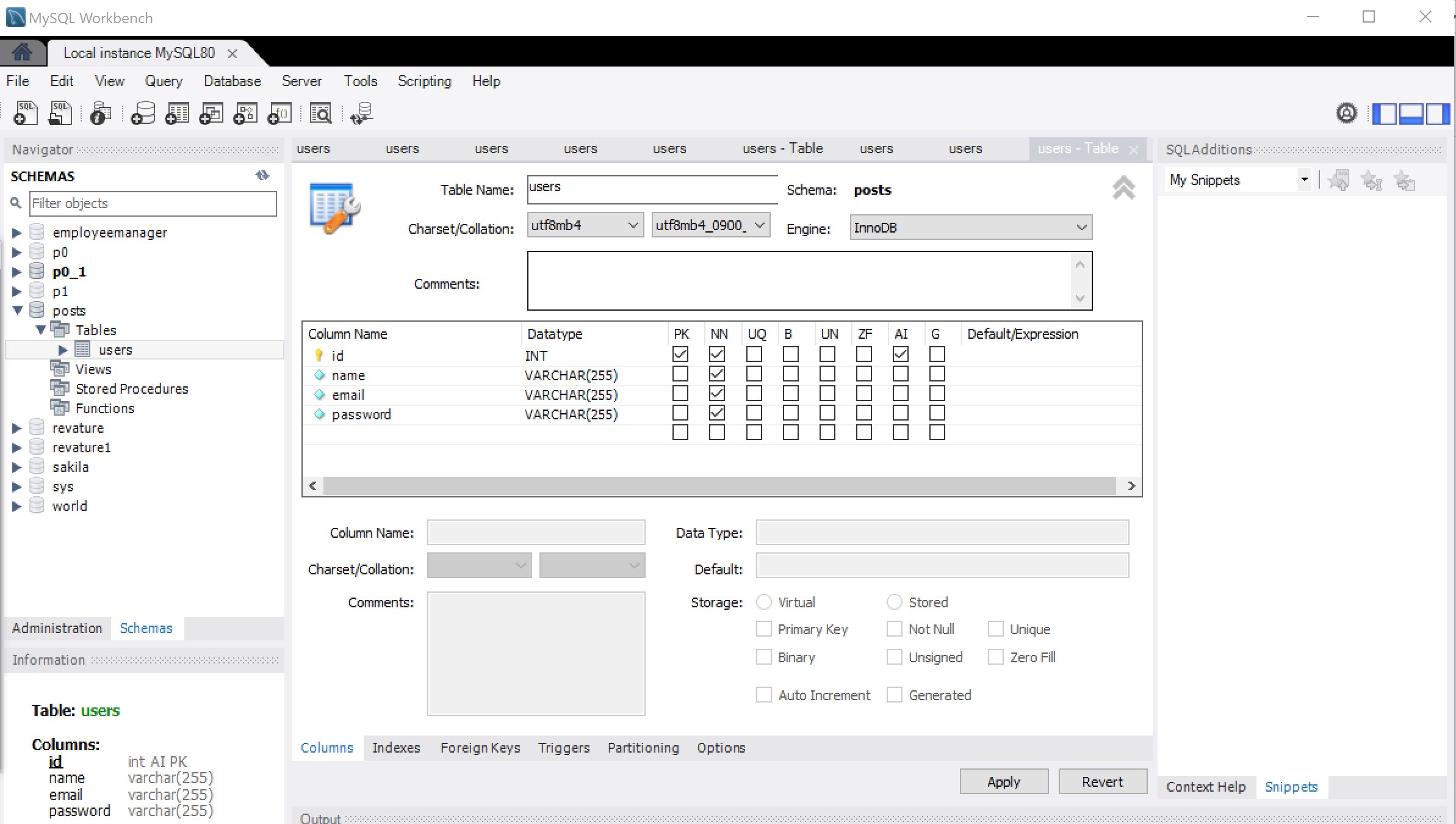Viewport: 1456px width, 824px height.
Task: Click the open SQL script file icon
Action: pyautogui.click(x=60, y=114)
